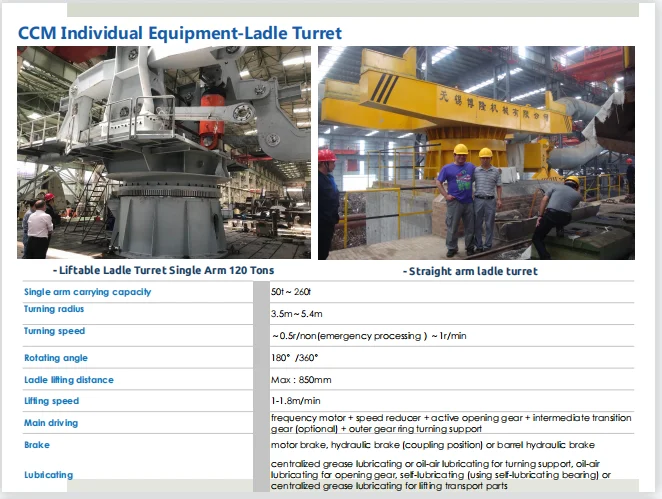Select the Lubricating row label
662x499 pixels.
[49, 475]
